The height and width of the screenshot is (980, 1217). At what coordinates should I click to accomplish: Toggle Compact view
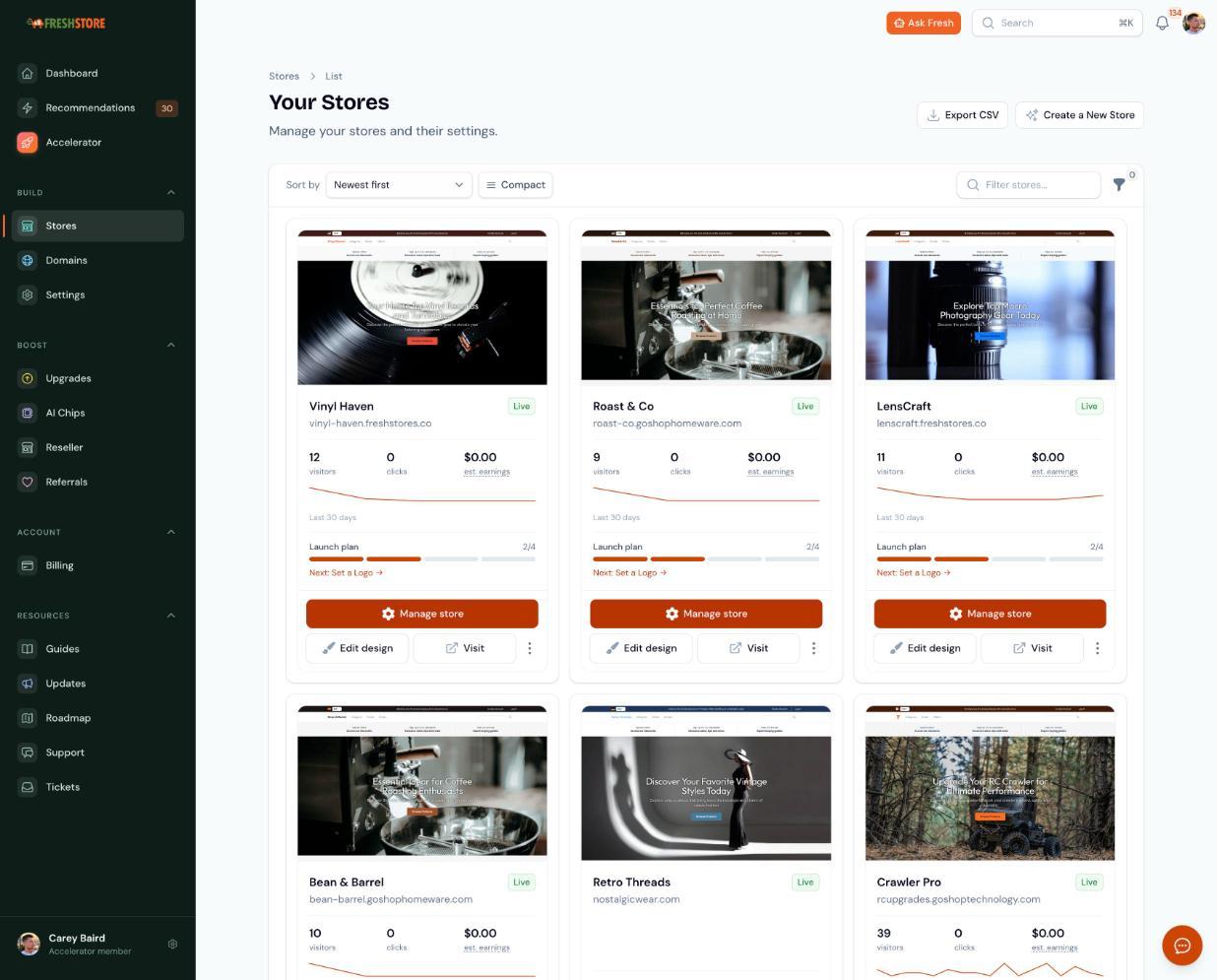516,184
